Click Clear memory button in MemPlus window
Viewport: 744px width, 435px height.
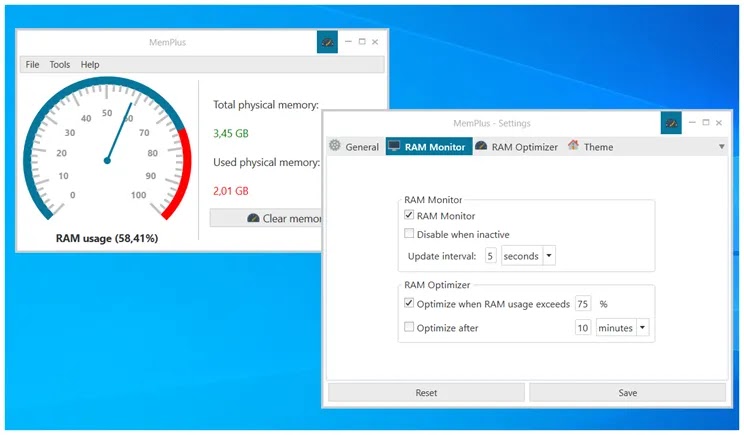(x=267, y=218)
